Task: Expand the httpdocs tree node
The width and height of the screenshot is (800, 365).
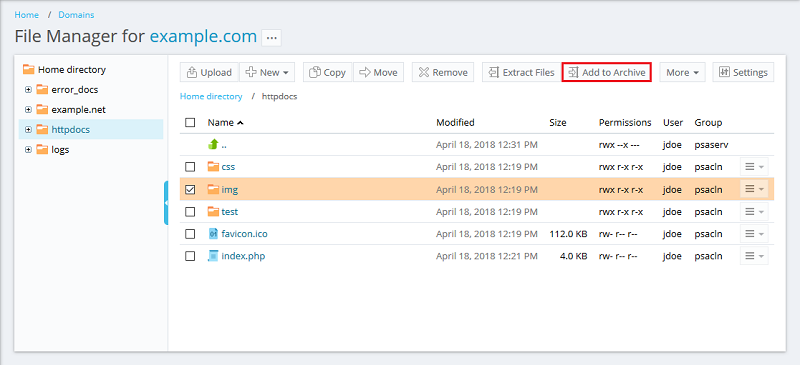Action: click(29, 130)
